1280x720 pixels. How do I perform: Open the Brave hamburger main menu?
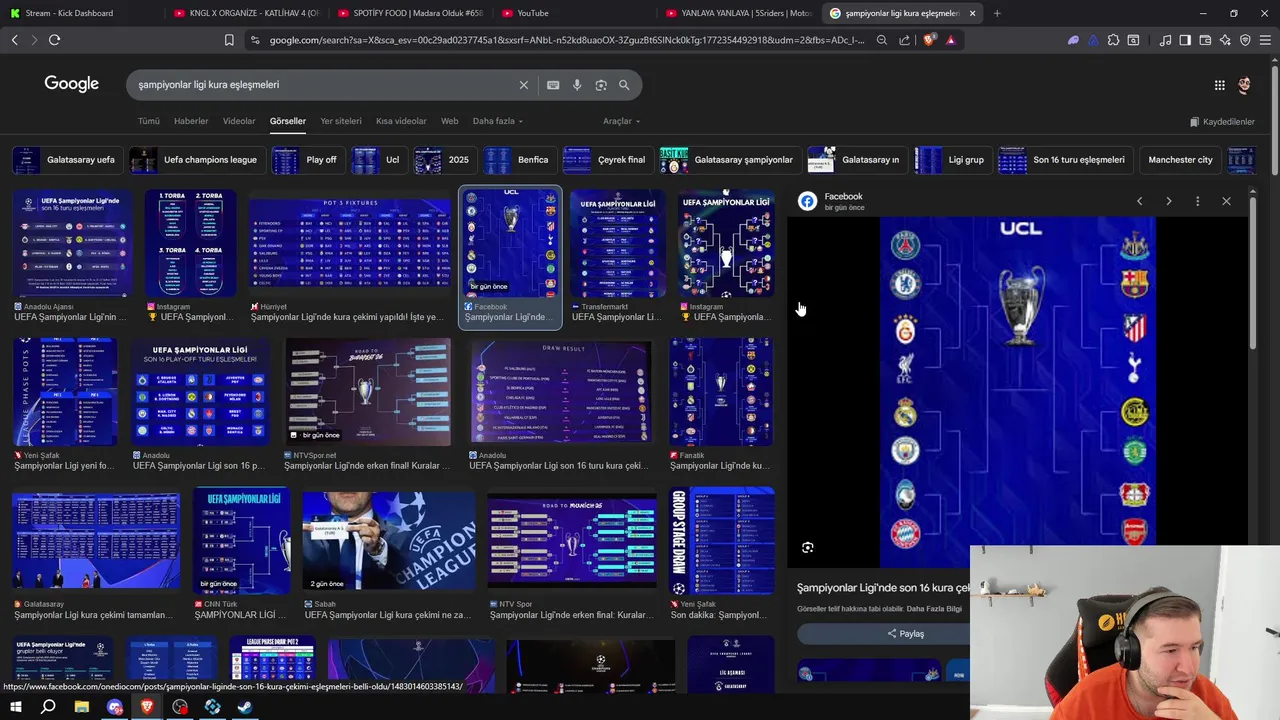tap(1265, 40)
